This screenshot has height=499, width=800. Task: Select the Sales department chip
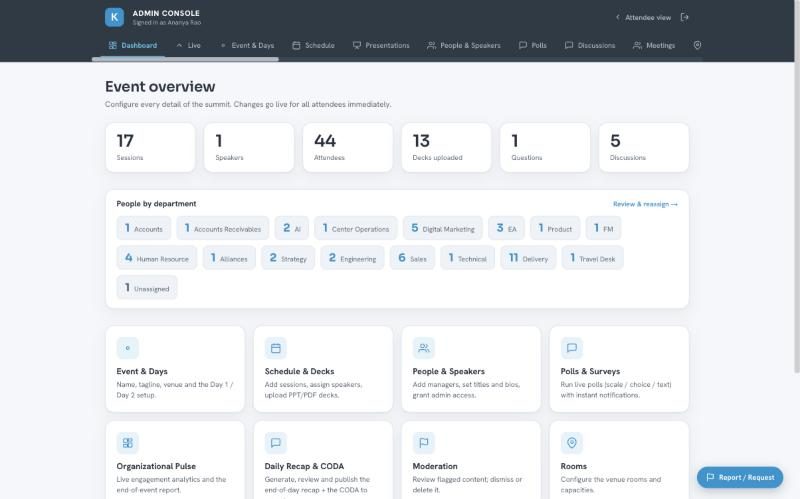pyautogui.click(x=412, y=258)
